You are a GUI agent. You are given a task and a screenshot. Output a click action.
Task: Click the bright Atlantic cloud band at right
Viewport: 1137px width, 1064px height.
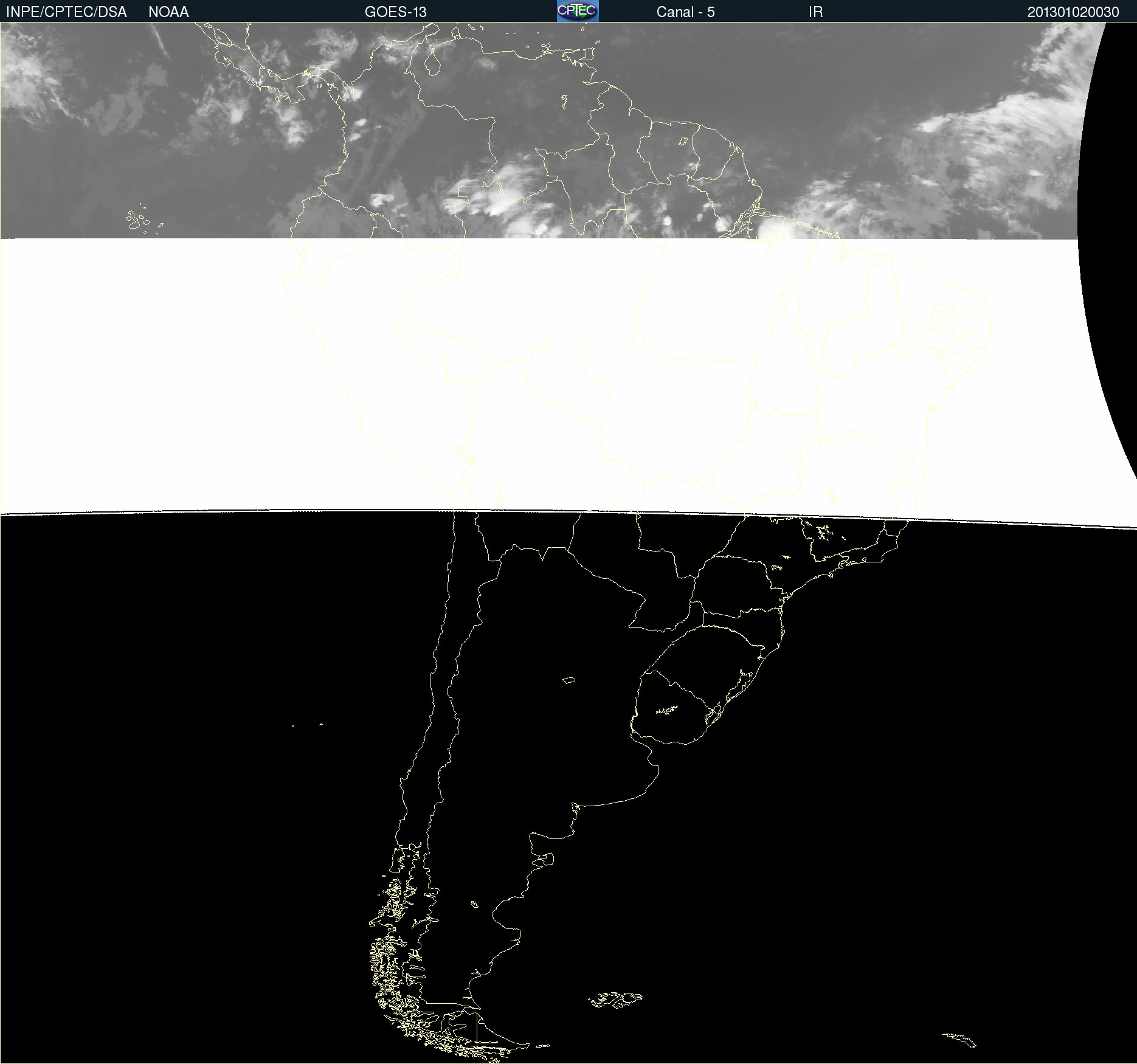(997, 134)
